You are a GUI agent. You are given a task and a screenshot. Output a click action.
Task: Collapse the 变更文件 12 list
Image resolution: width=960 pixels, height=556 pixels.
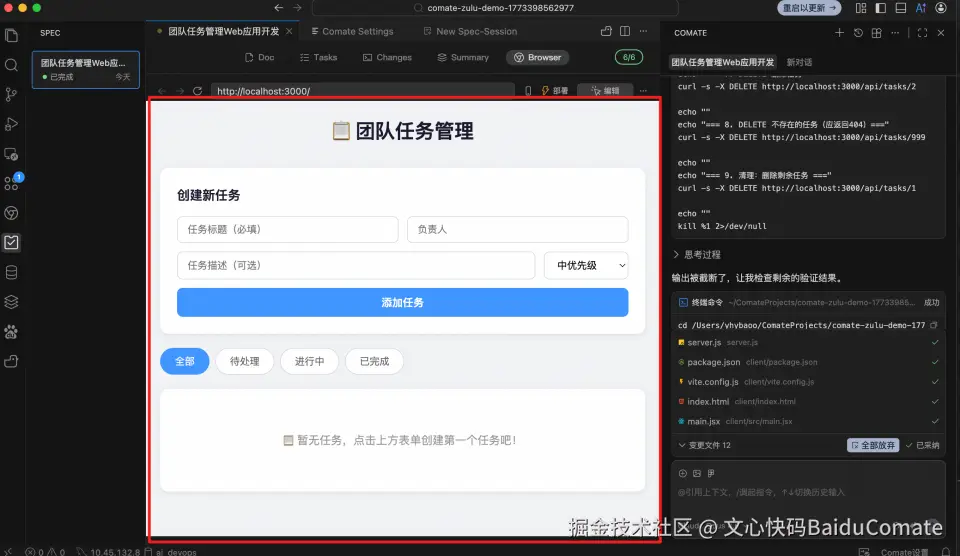click(704, 445)
